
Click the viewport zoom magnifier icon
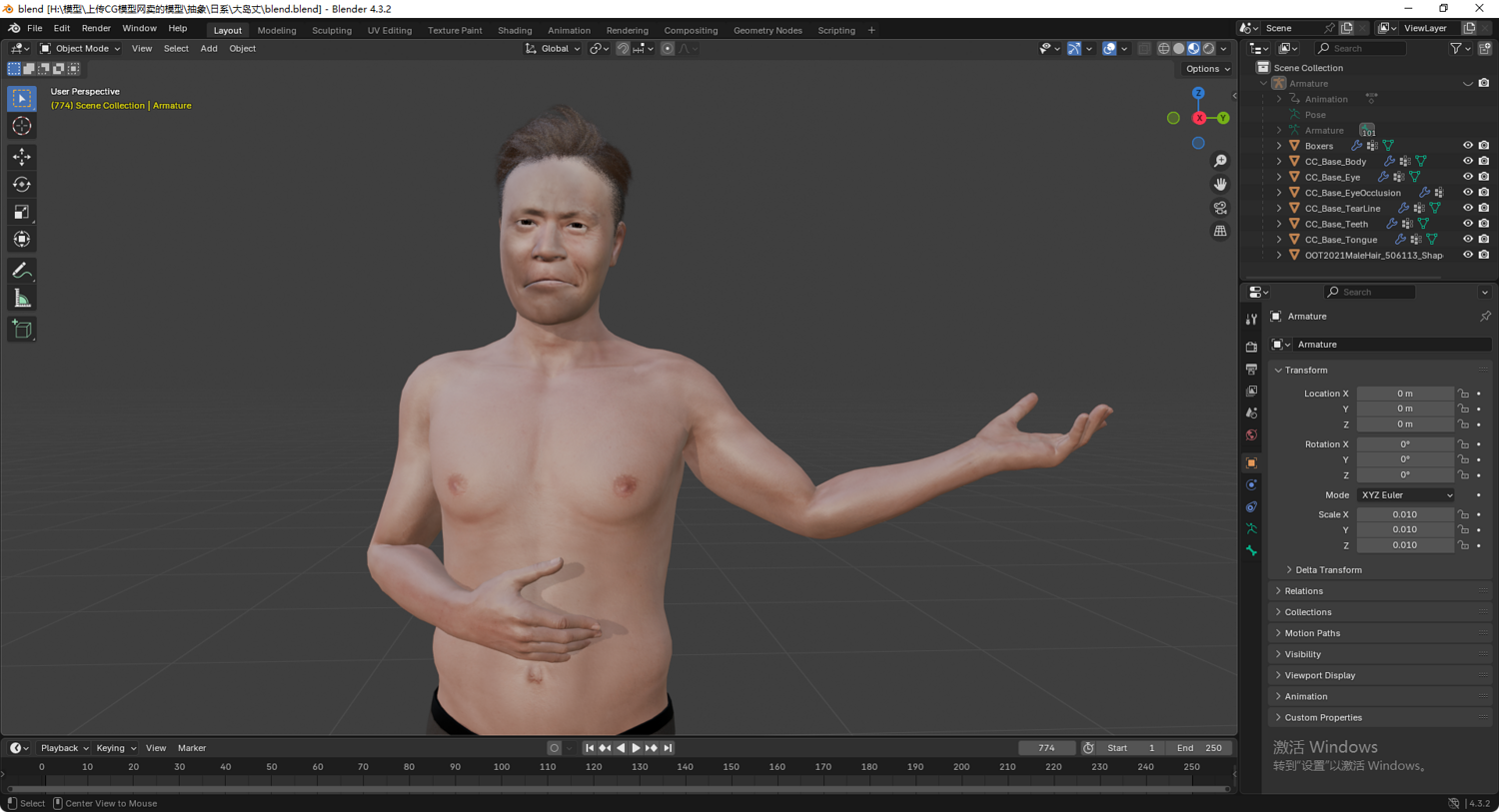[x=1220, y=161]
